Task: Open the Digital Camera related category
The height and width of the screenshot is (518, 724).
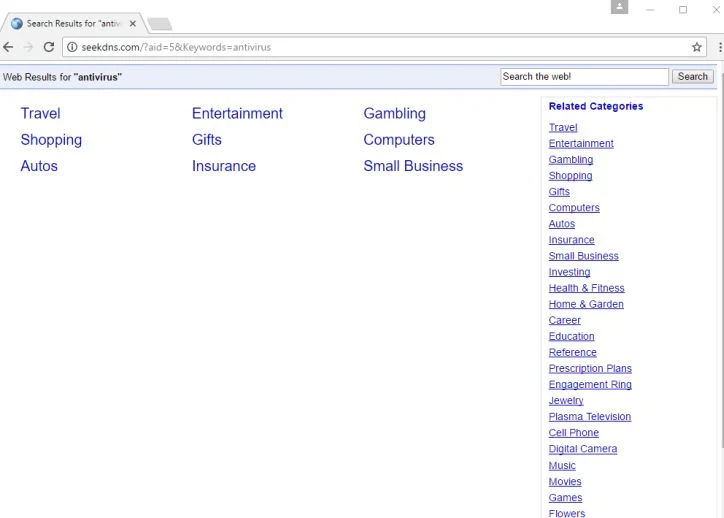Action: [x=582, y=449]
